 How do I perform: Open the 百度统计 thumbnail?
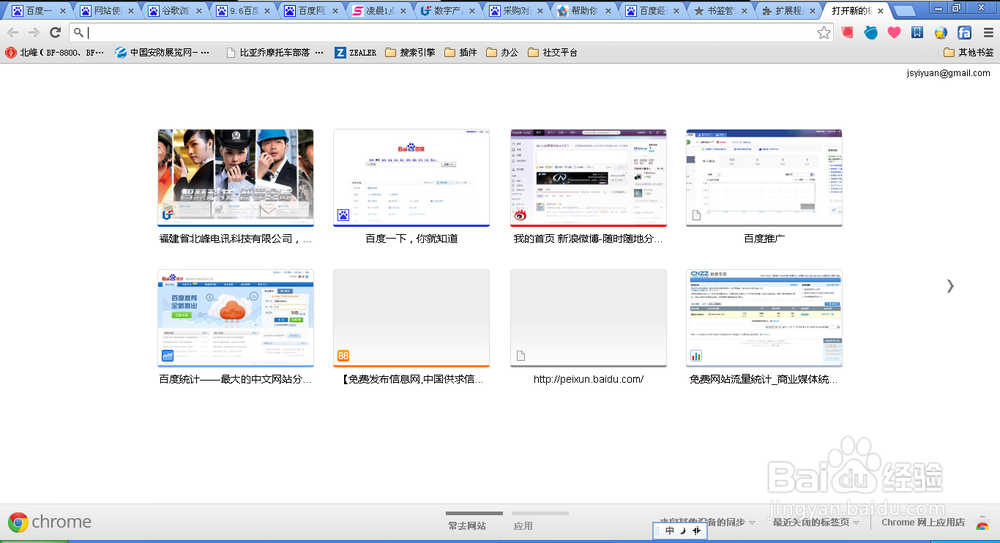pyautogui.click(x=235, y=318)
